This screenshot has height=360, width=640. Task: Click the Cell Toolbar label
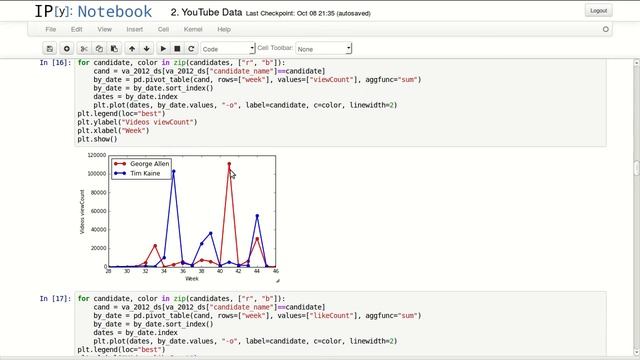coord(275,48)
